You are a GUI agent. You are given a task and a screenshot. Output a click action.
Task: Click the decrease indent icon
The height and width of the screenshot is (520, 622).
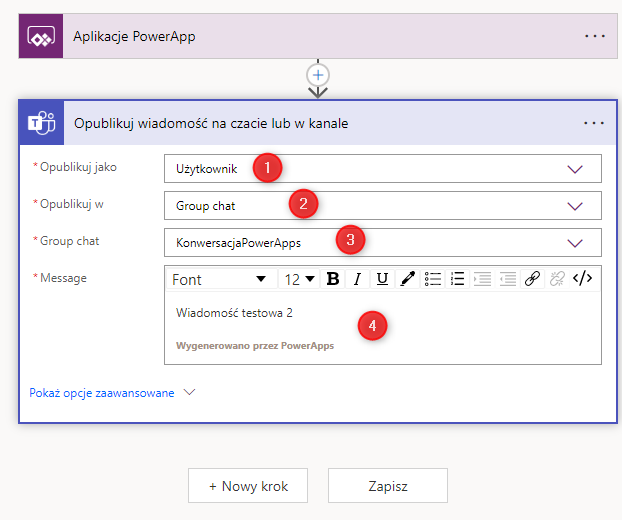pos(483,279)
